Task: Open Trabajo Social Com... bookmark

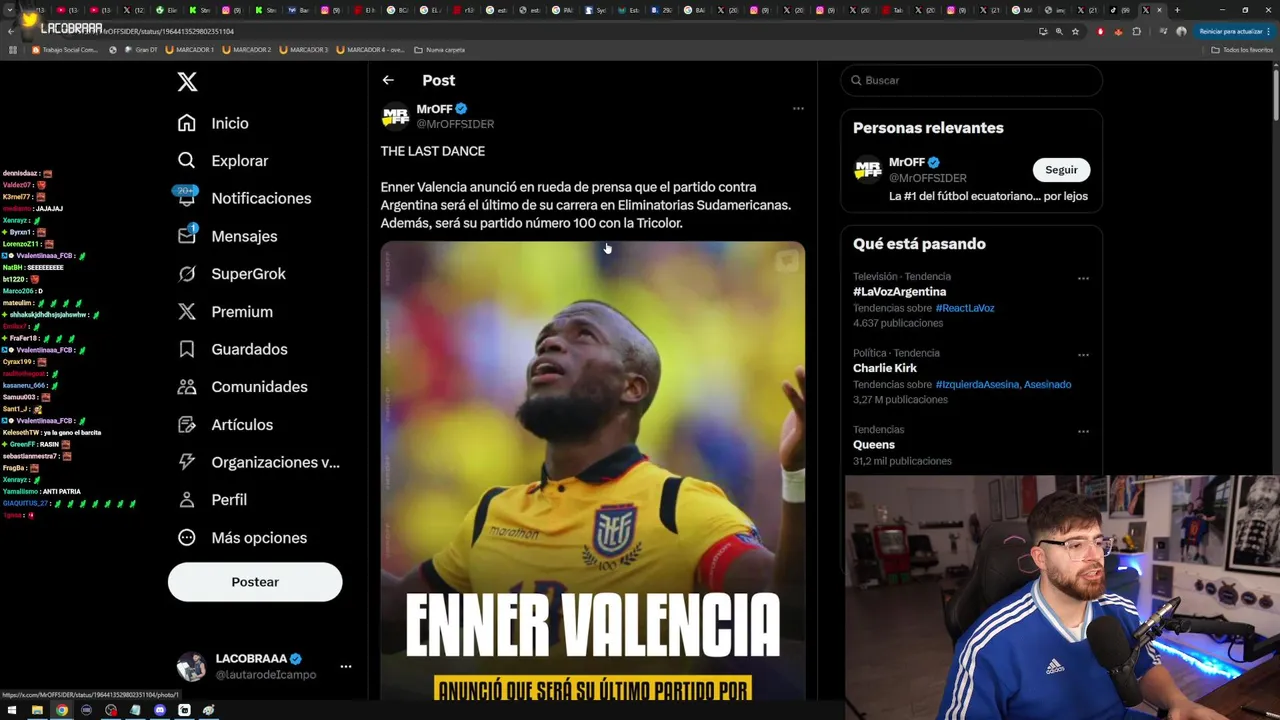Action: click(66, 49)
